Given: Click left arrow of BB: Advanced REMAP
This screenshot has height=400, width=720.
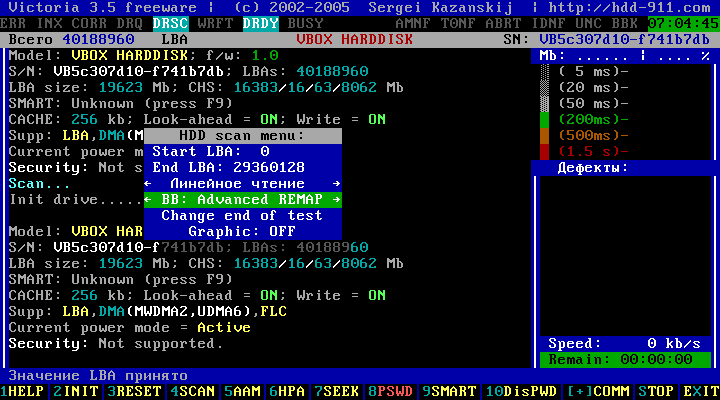Looking at the screenshot, I should [148, 200].
